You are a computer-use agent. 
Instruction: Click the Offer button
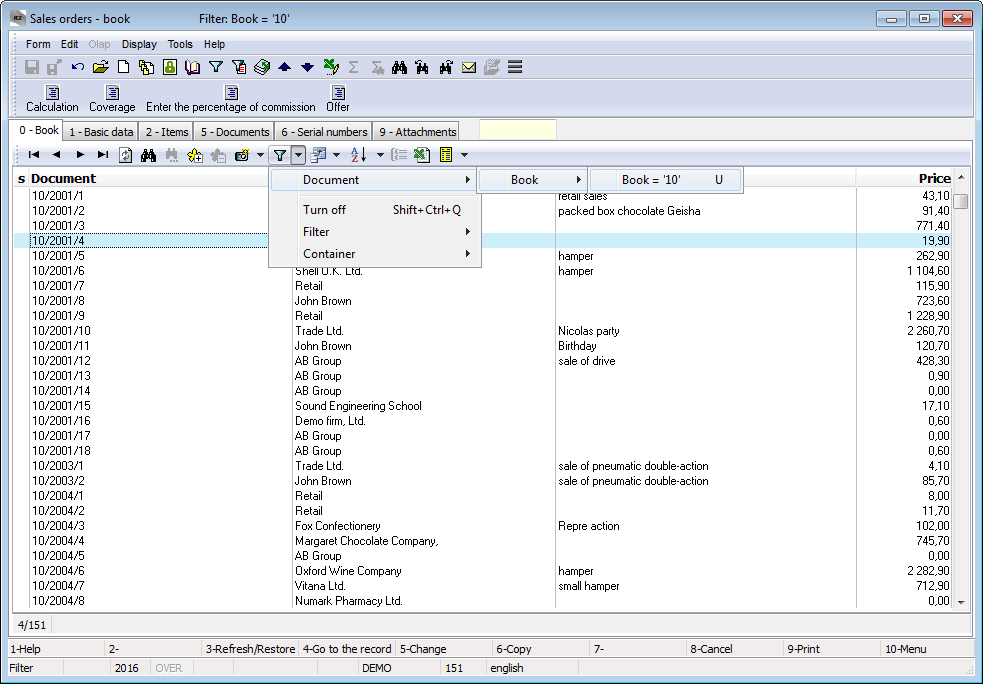338,99
